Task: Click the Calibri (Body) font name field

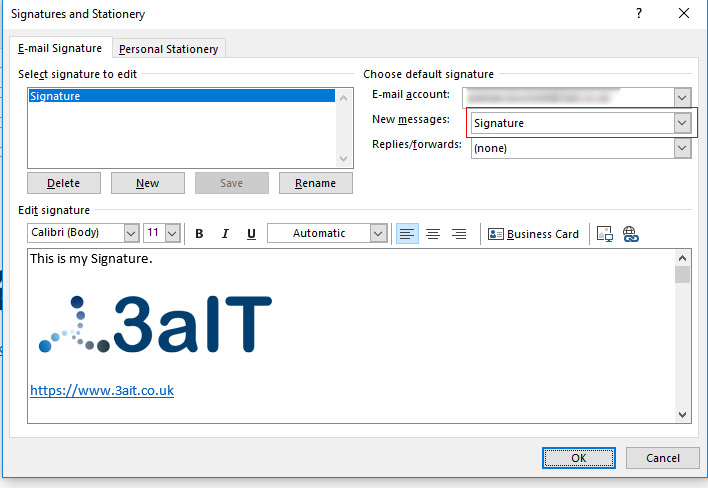Action: (76, 233)
